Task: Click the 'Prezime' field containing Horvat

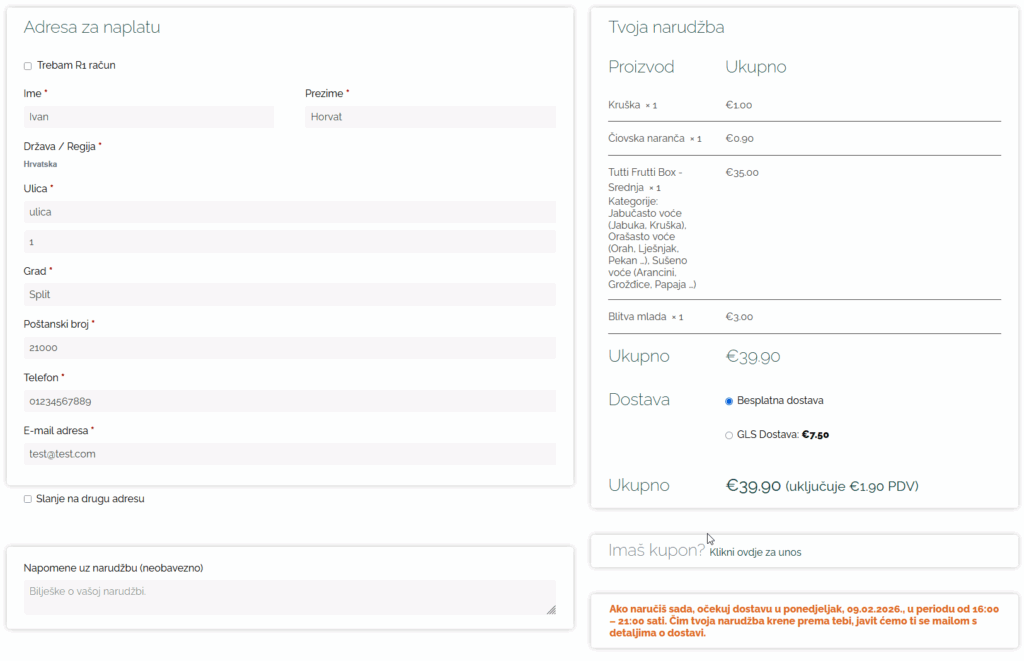Action: tap(430, 117)
